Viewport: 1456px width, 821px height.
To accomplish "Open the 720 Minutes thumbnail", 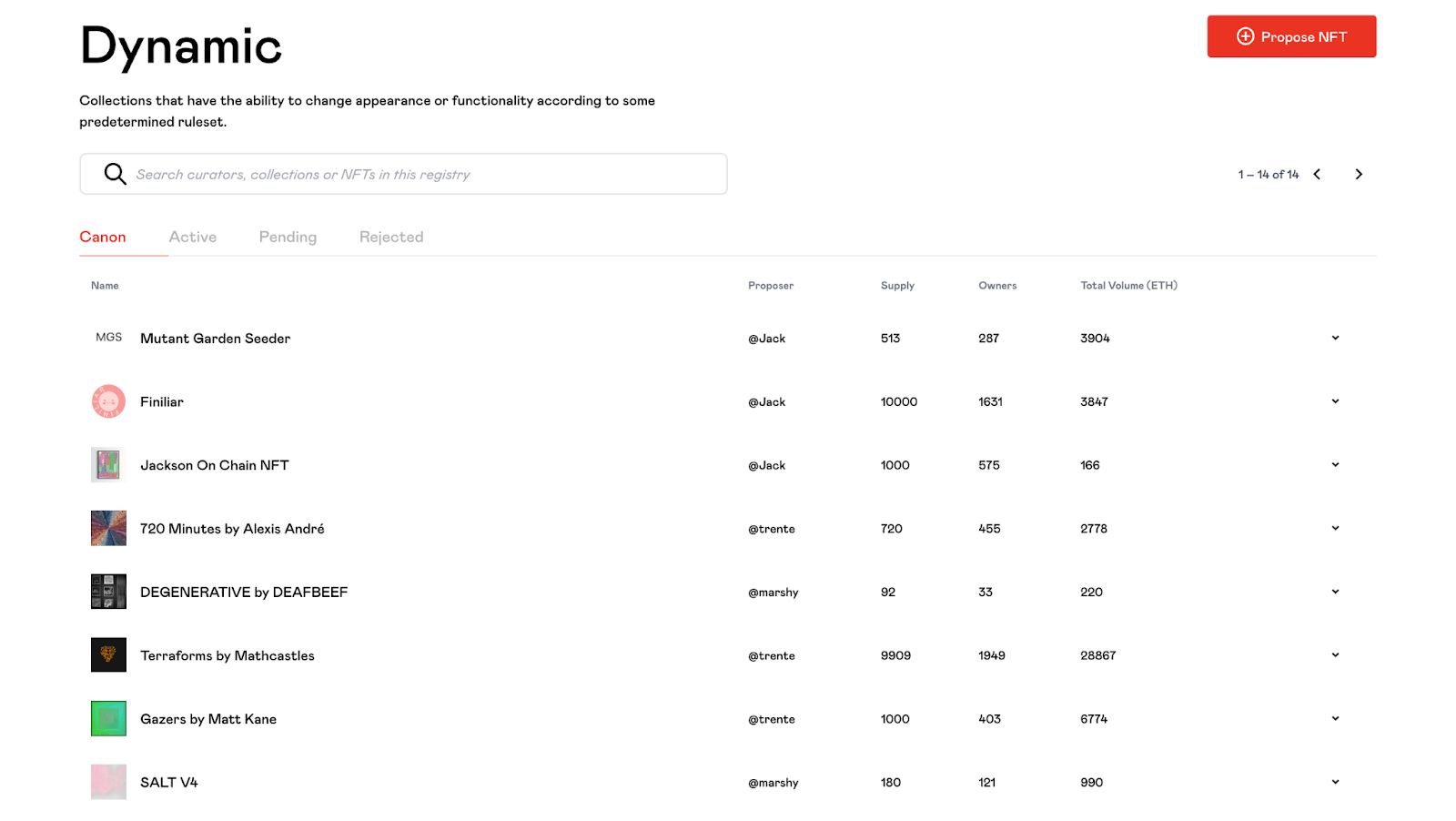I will tap(108, 528).
